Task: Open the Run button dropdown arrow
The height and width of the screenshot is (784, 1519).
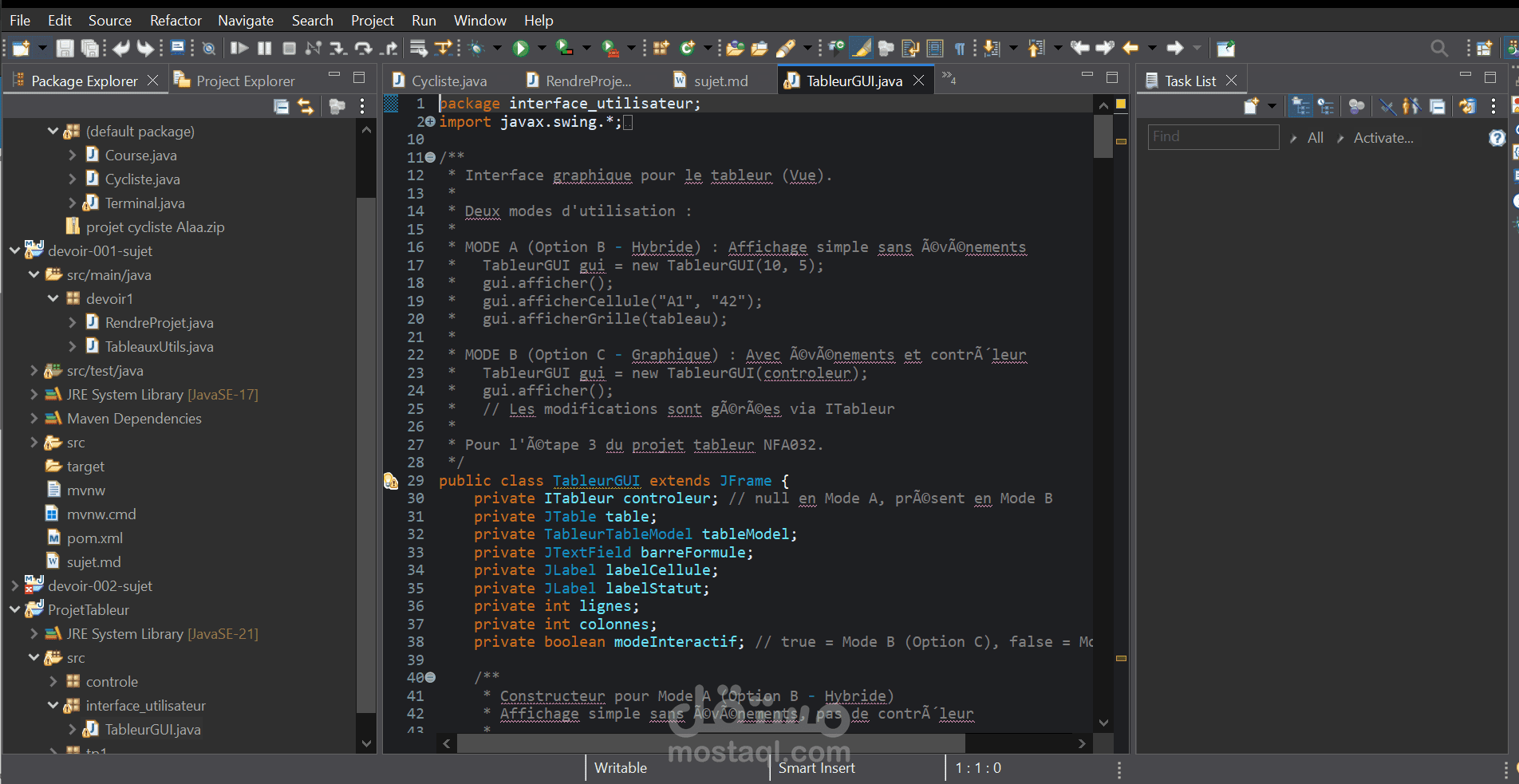Action: (542, 49)
